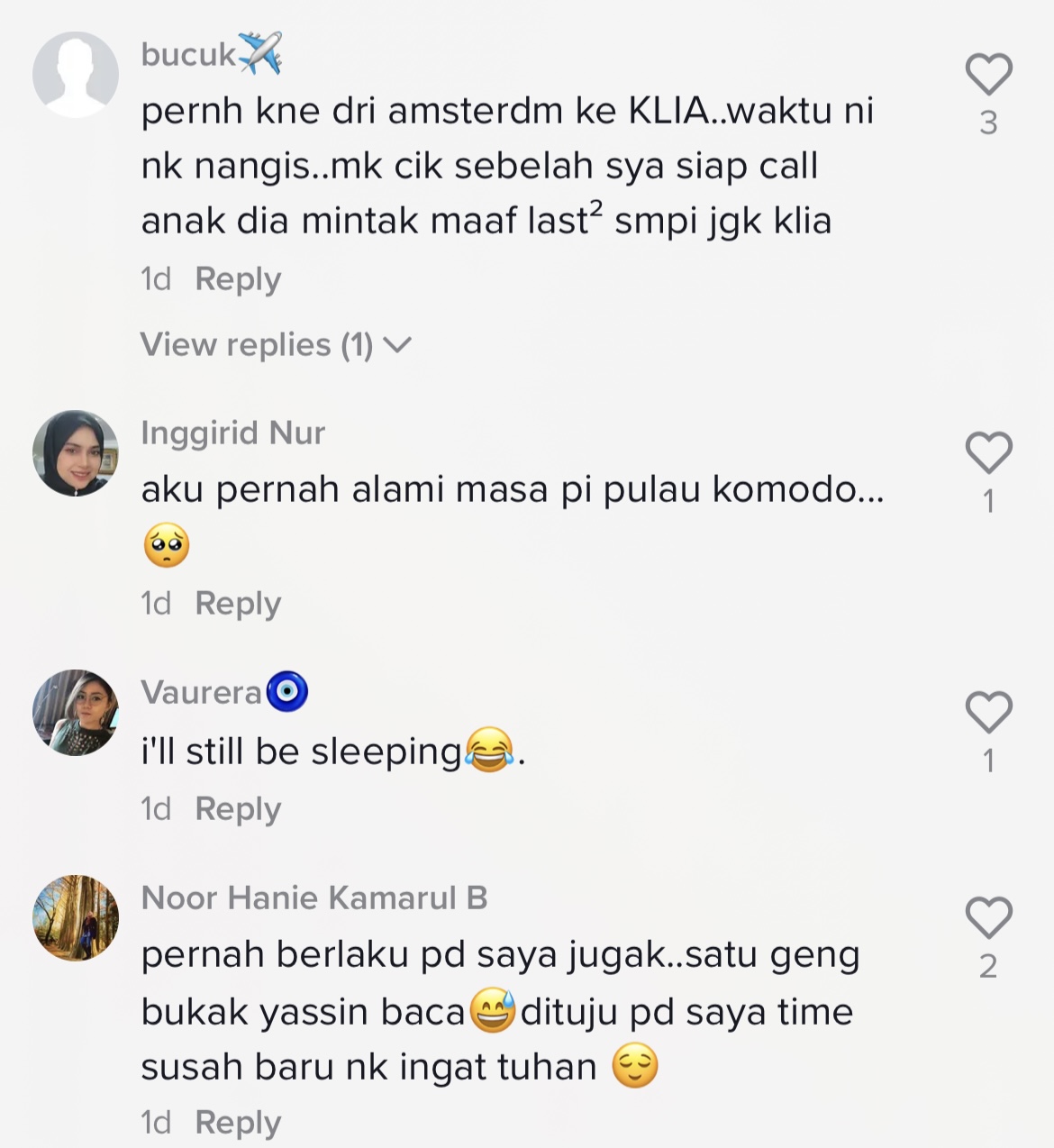Open Inggirid Nur's profile picture
Viewport: 1054px width, 1148px height.
tap(76, 453)
